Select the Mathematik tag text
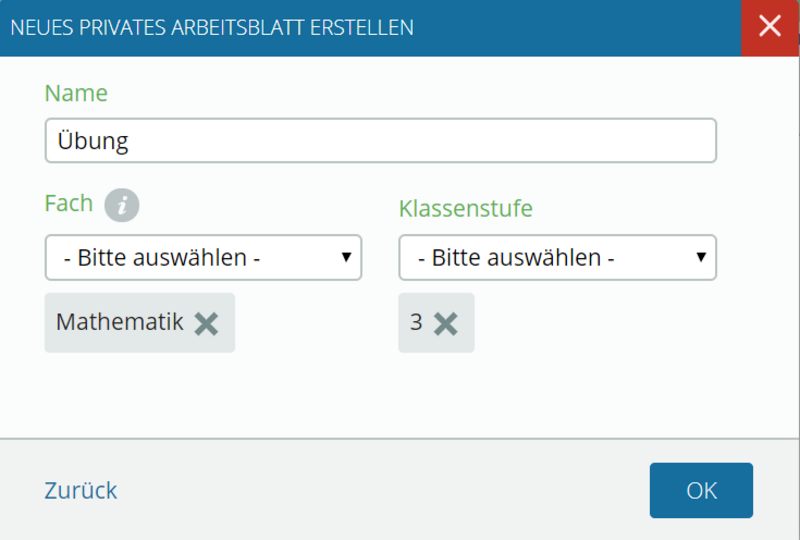This screenshot has height=540, width=800. pyautogui.click(x=119, y=322)
